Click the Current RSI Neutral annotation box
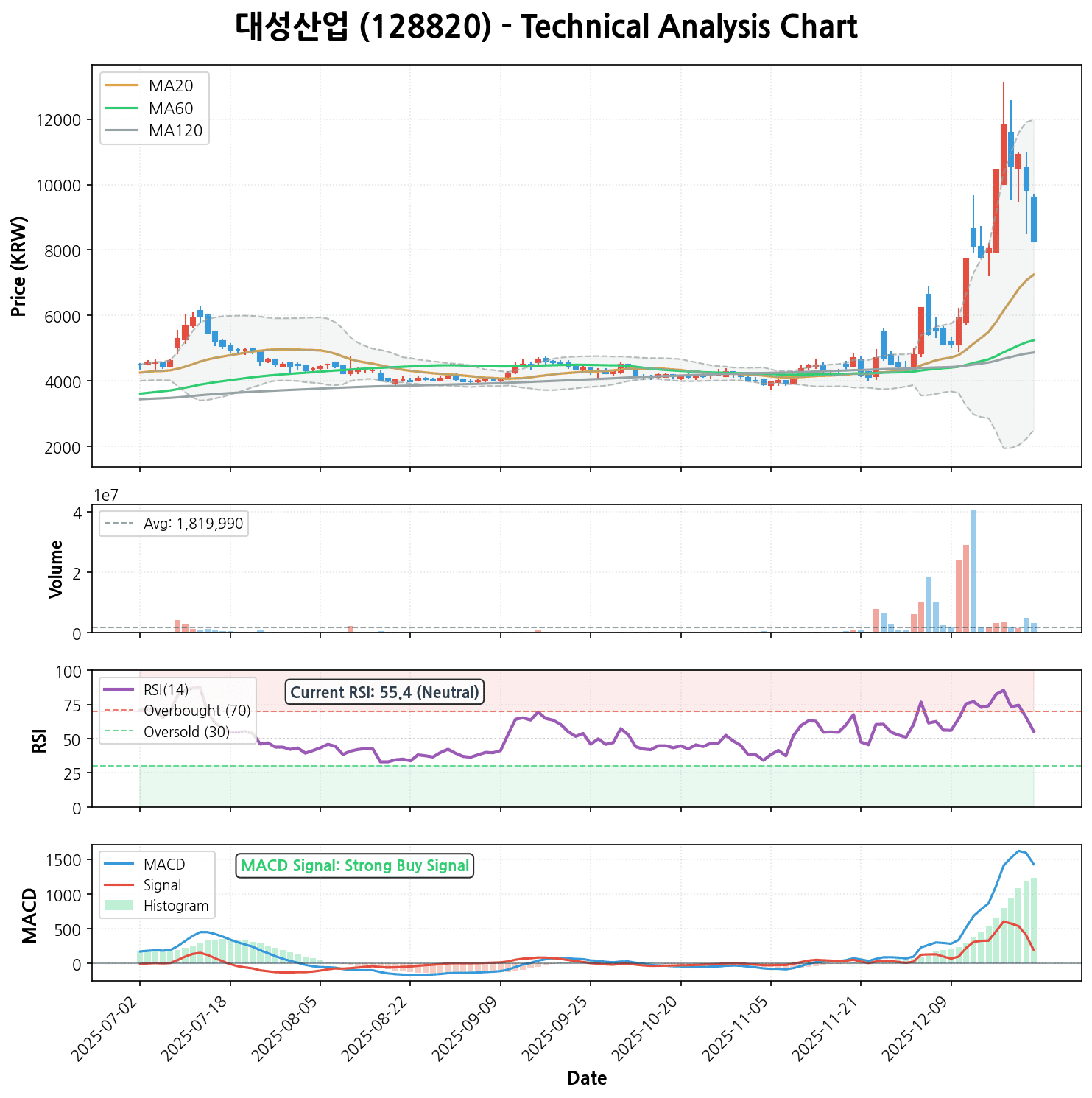The width and height of the screenshot is (1092, 1098). (x=384, y=692)
